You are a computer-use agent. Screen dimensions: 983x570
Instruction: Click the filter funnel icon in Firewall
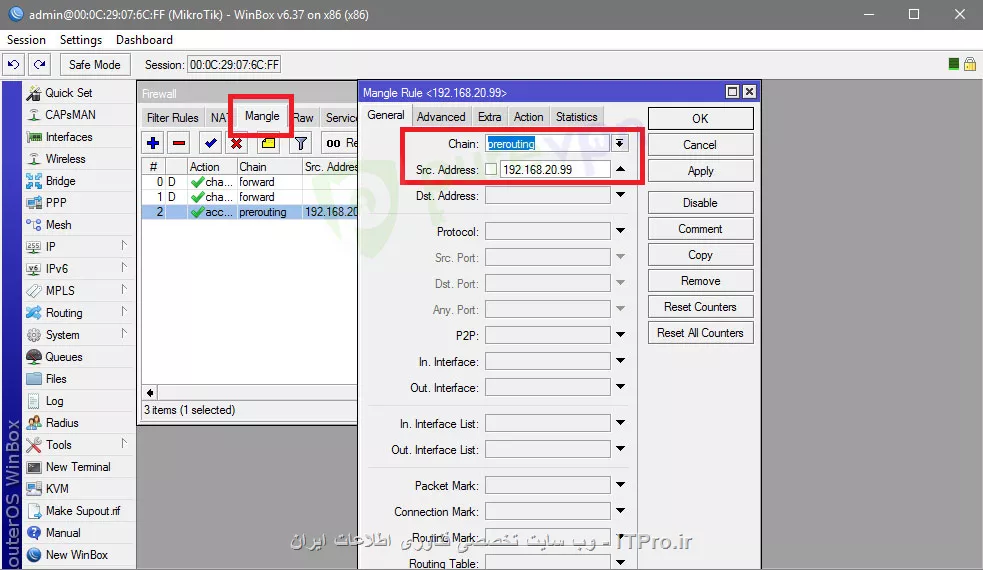click(301, 143)
